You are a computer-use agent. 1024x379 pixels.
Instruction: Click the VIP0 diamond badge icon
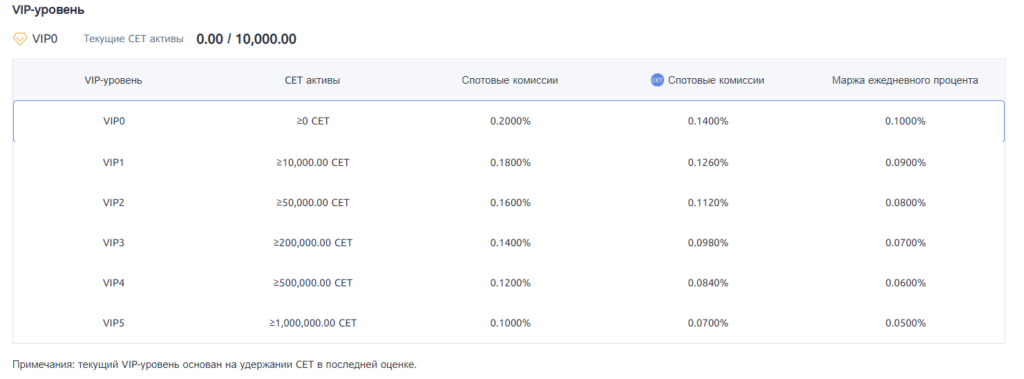[x=20, y=39]
